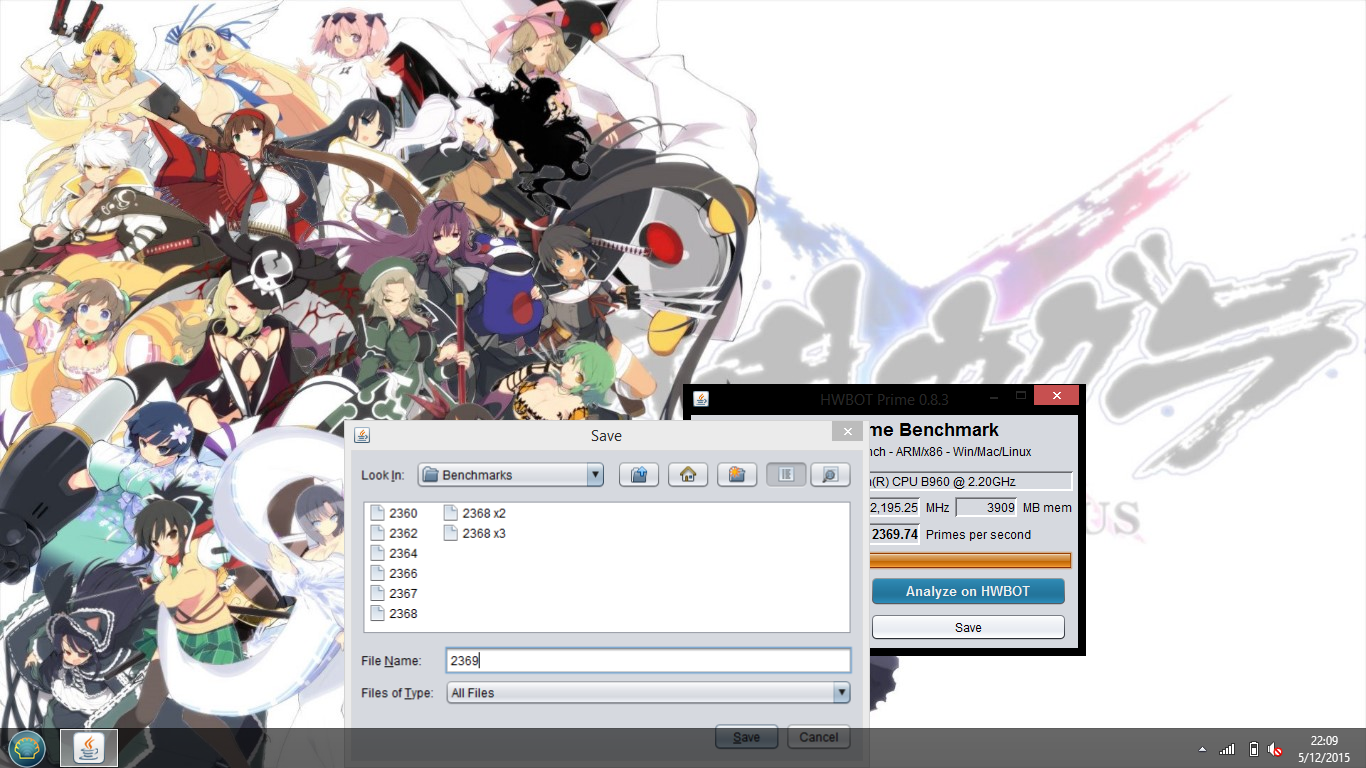Open the Look In folder dropdown
Image resolution: width=1366 pixels, height=768 pixels.
click(x=511, y=475)
